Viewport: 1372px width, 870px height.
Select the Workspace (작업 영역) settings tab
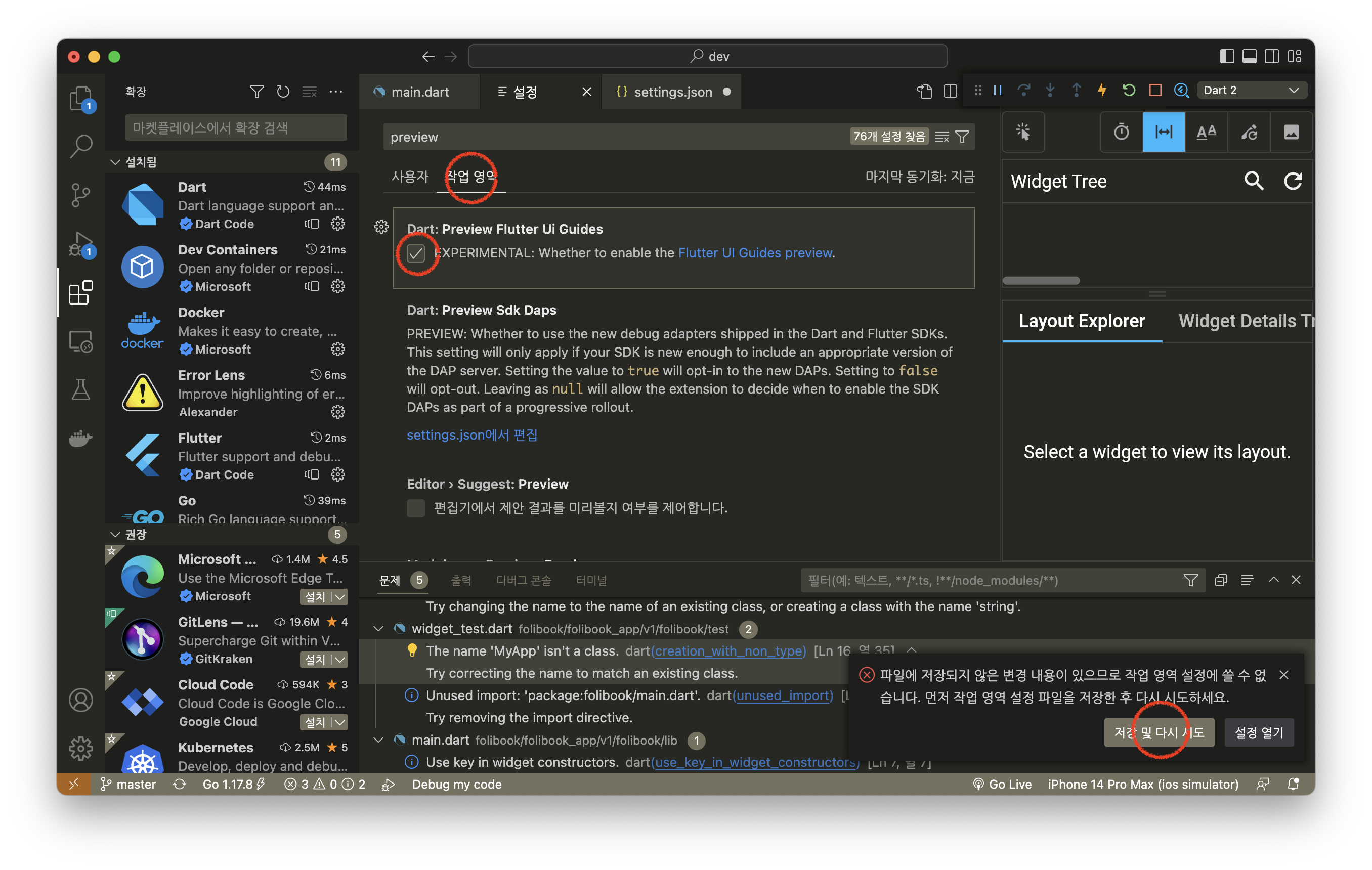tap(471, 177)
